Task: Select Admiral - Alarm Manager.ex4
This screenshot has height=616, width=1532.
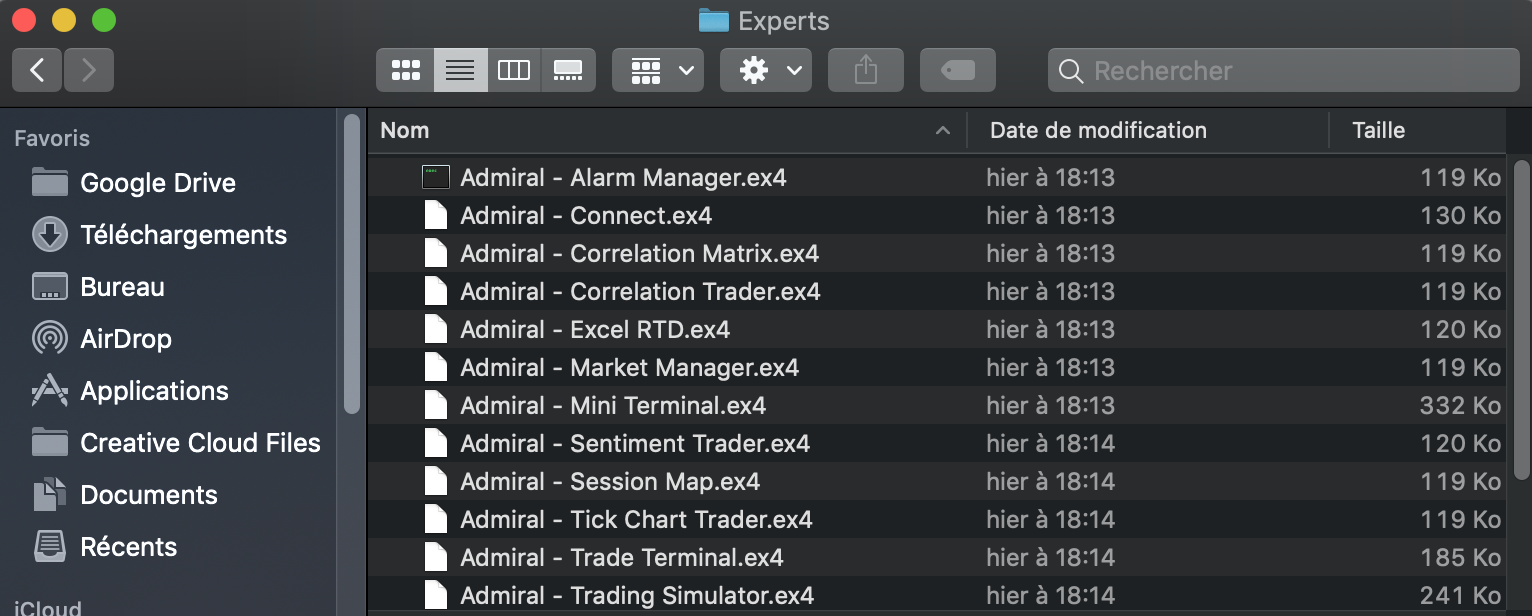Action: pyautogui.click(x=936, y=178)
